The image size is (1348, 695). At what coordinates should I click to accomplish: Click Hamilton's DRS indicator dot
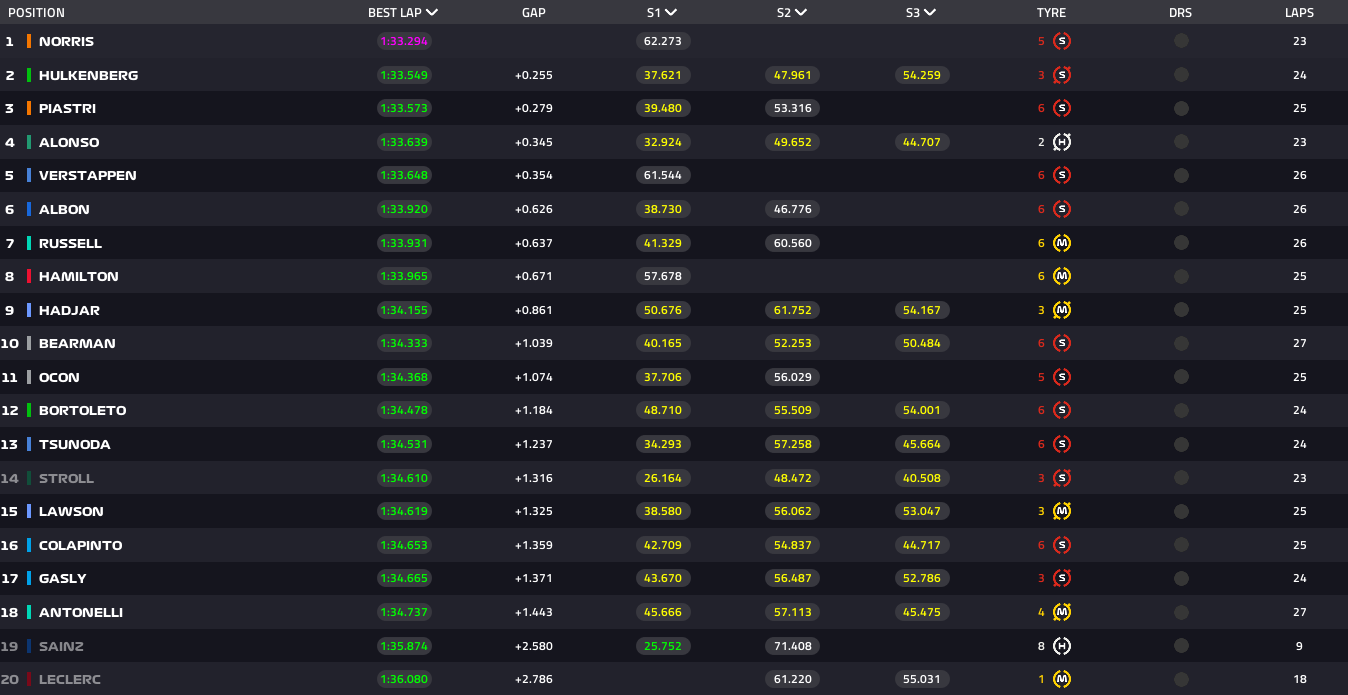tap(1181, 276)
